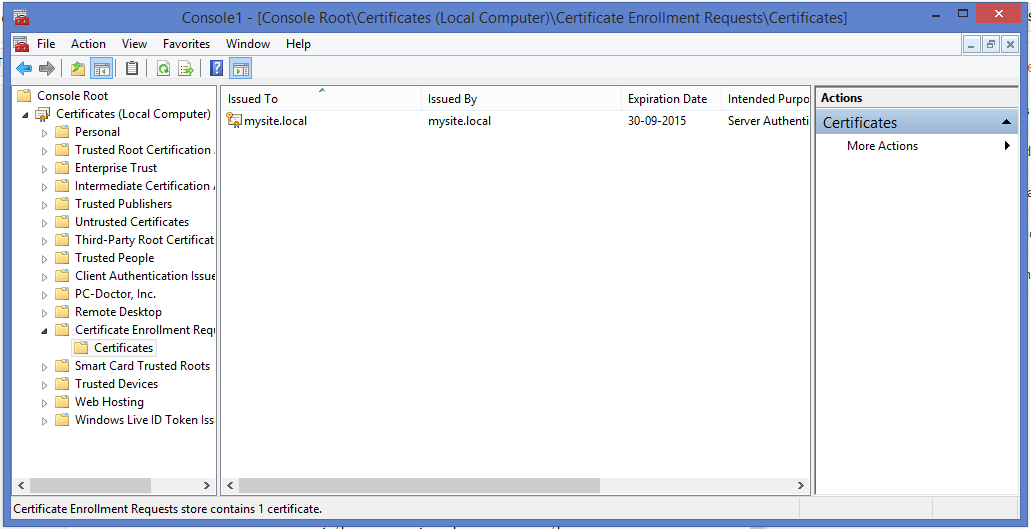Sort by the Intended Purposes column header
The image size is (1031, 529).
point(766,99)
